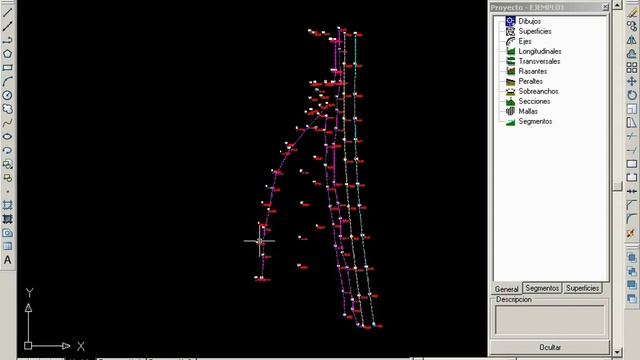This screenshot has height=360, width=640.
Task: Select the Secciones tree item
Action: [534, 101]
